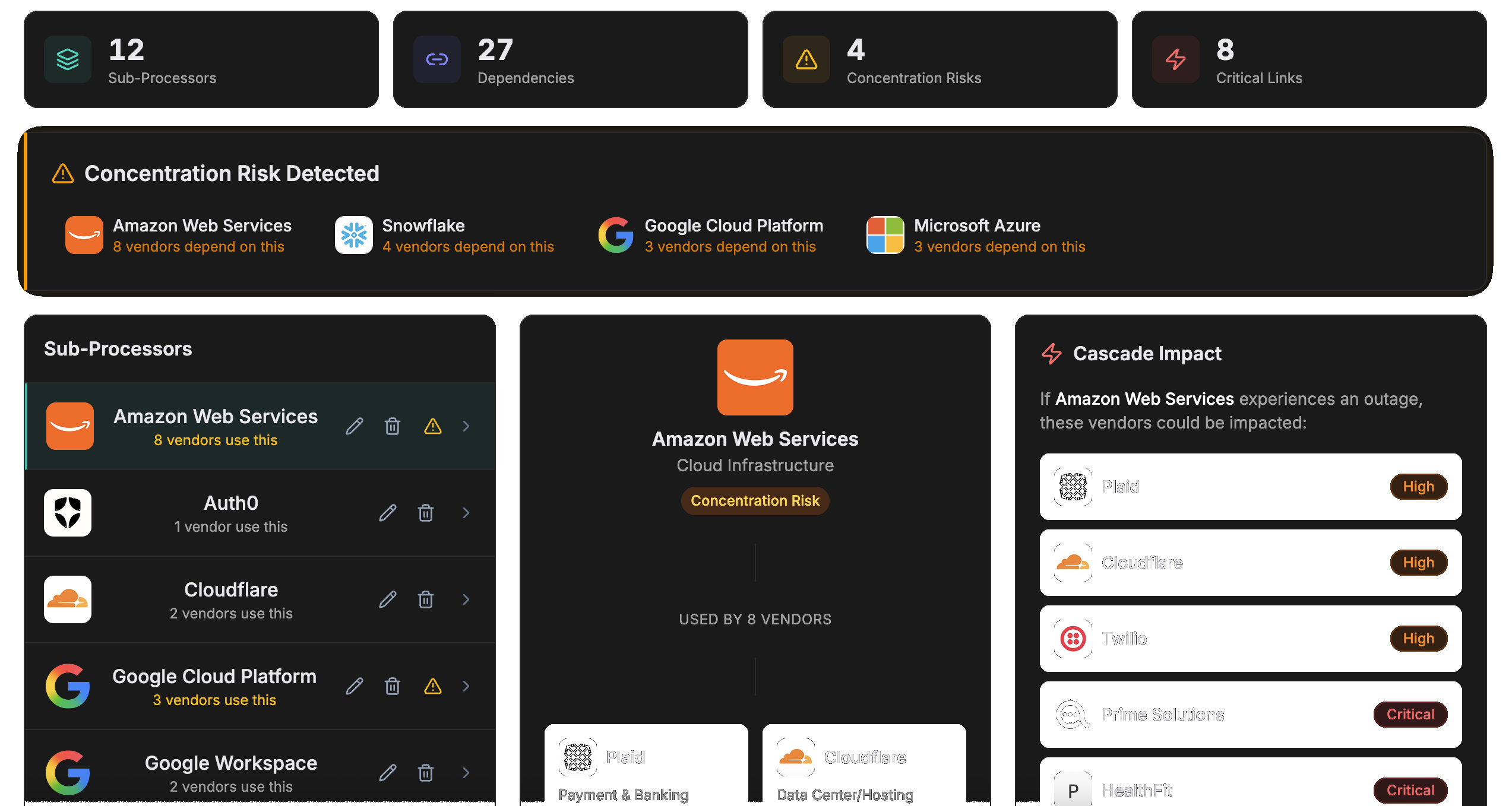Expand the Amazon Web Services row chevron

[x=466, y=426]
